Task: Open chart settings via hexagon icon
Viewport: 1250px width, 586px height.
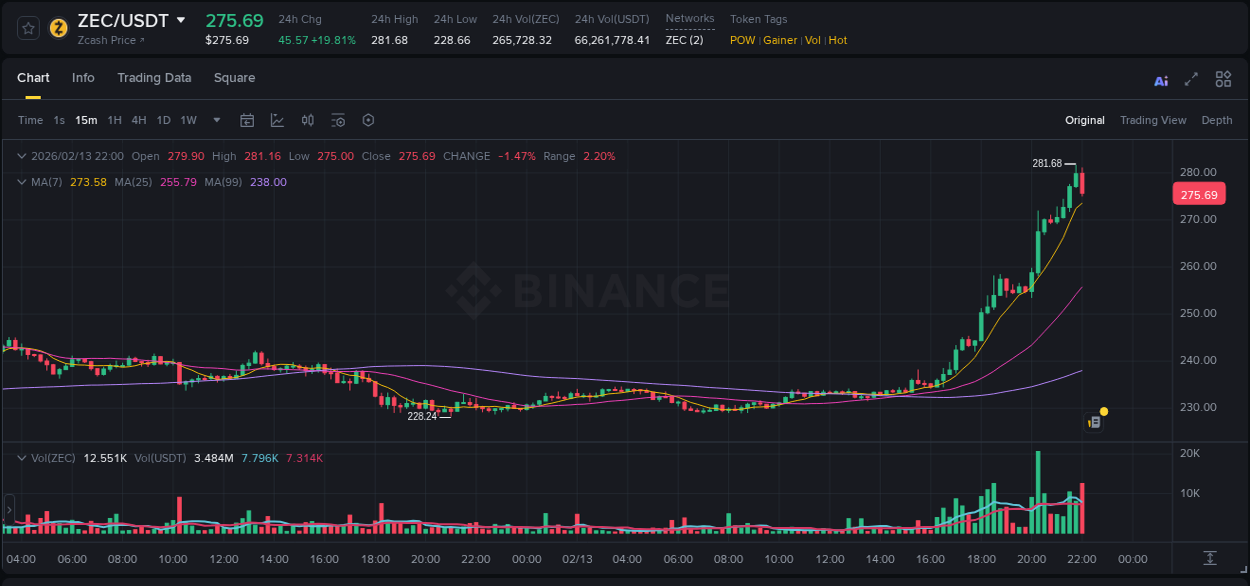Action: pyautogui.click(x=368, y=120)
